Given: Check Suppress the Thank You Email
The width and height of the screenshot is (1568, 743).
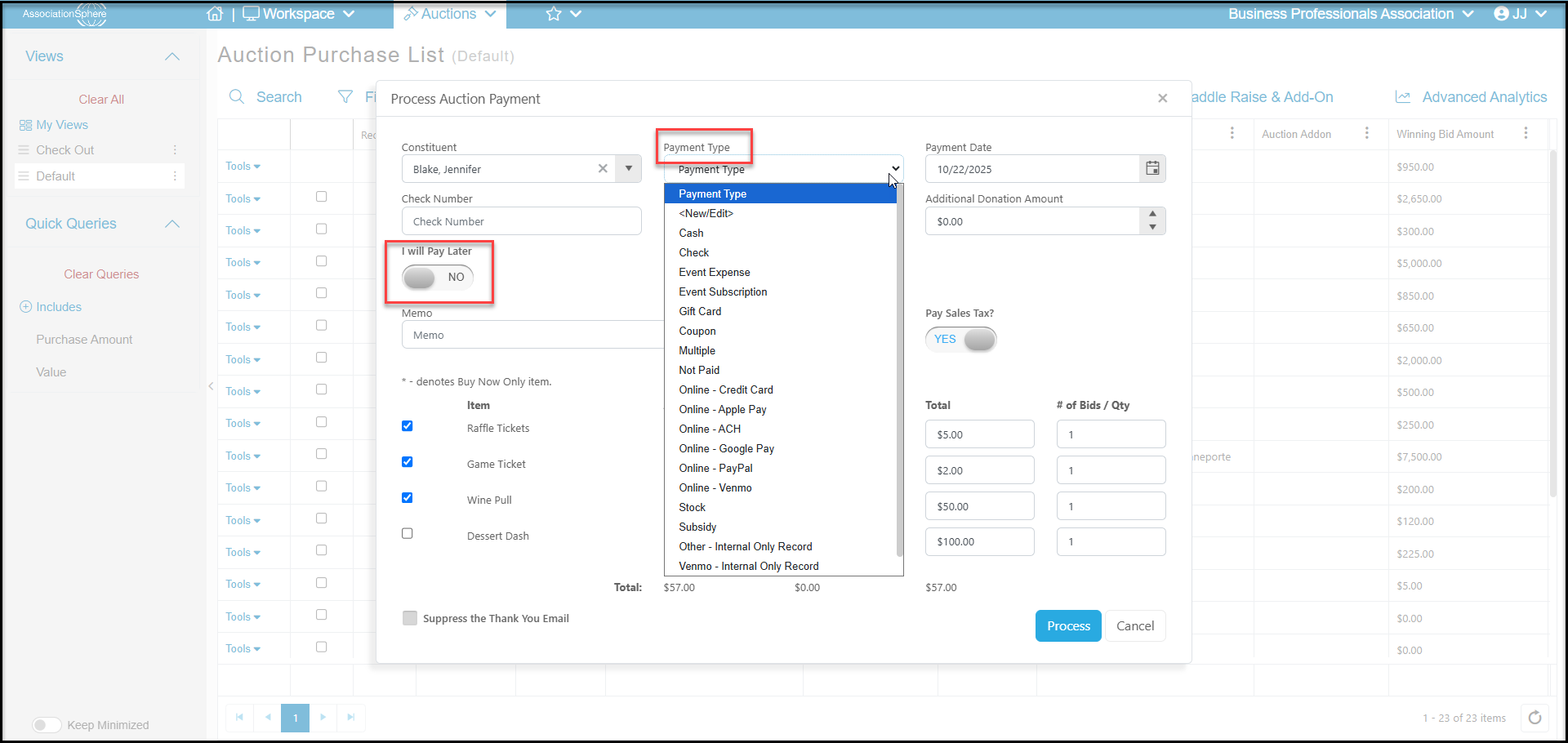Looking at the screenshot, I should tap(410, 618).
